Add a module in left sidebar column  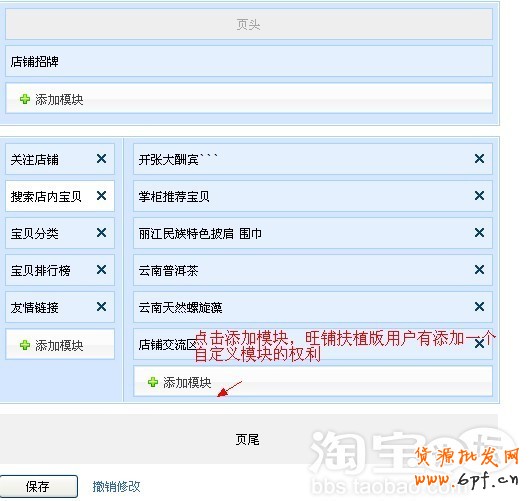pos(51,345)
